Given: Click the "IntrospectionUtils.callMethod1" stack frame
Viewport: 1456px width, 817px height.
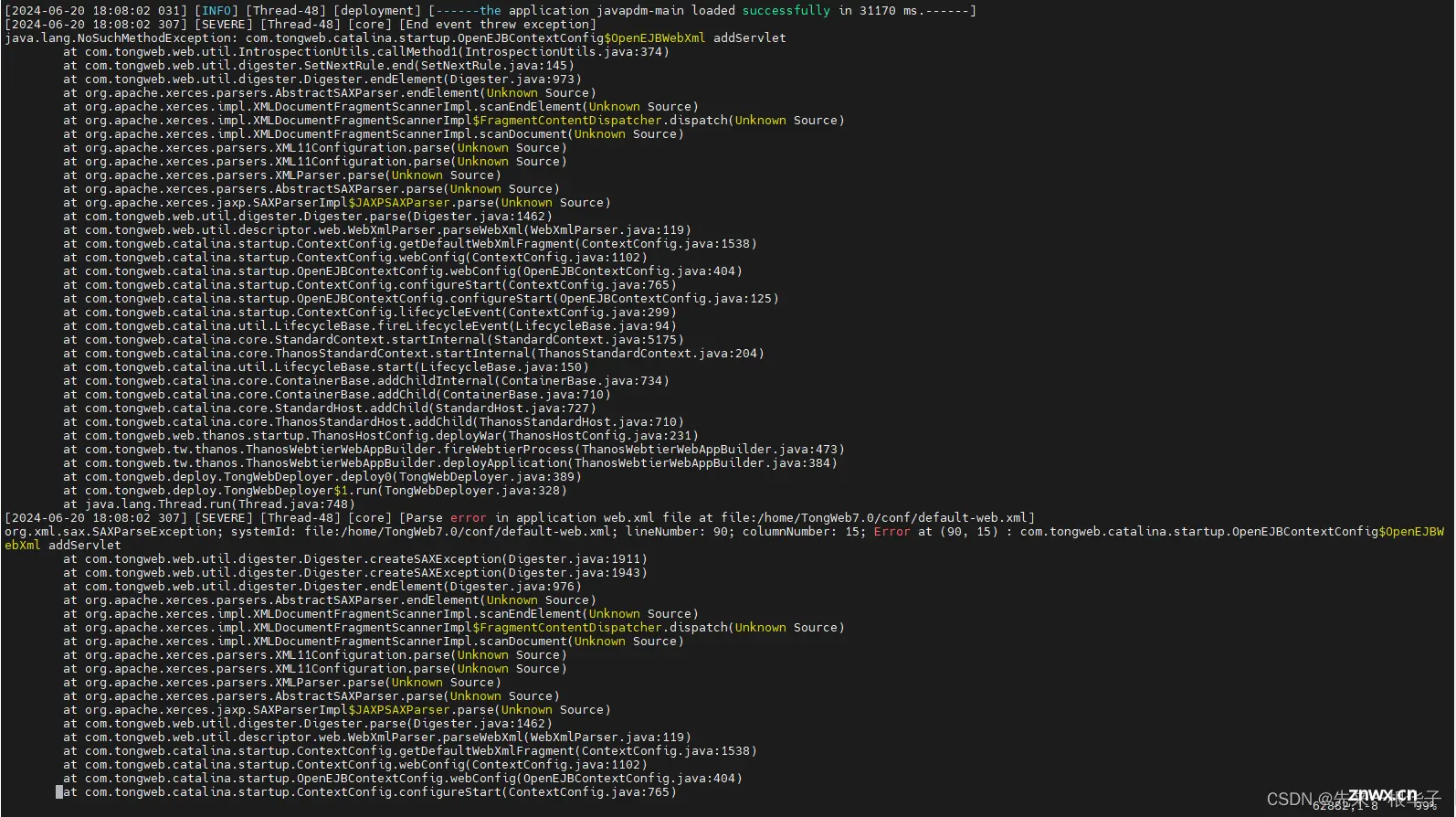Looking at the screenshot, I should [x=366, y=52].
